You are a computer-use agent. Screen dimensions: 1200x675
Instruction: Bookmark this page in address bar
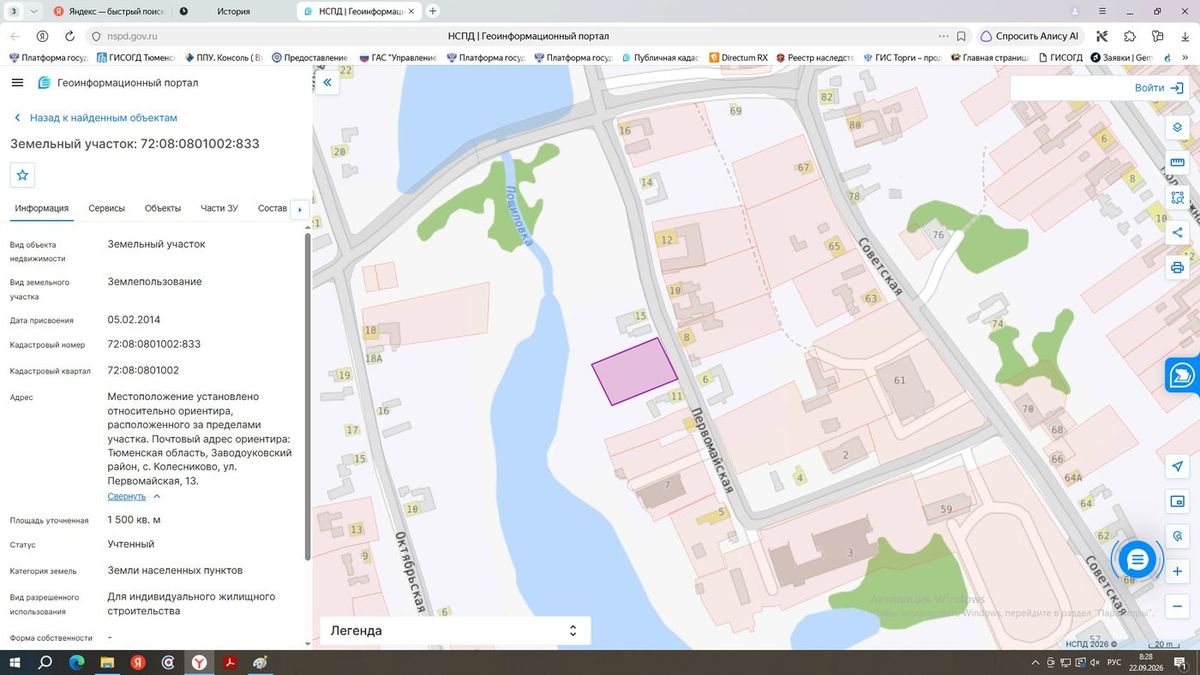pyautogui.click(x=961, y=36)
